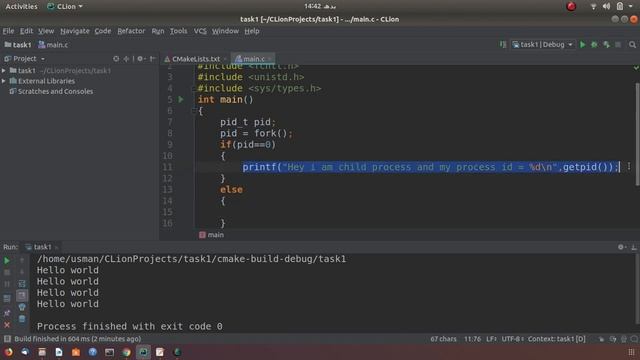Collapse the #include block fold marker
This screenshot has width=640, height=360.
[x=194, y=88]
